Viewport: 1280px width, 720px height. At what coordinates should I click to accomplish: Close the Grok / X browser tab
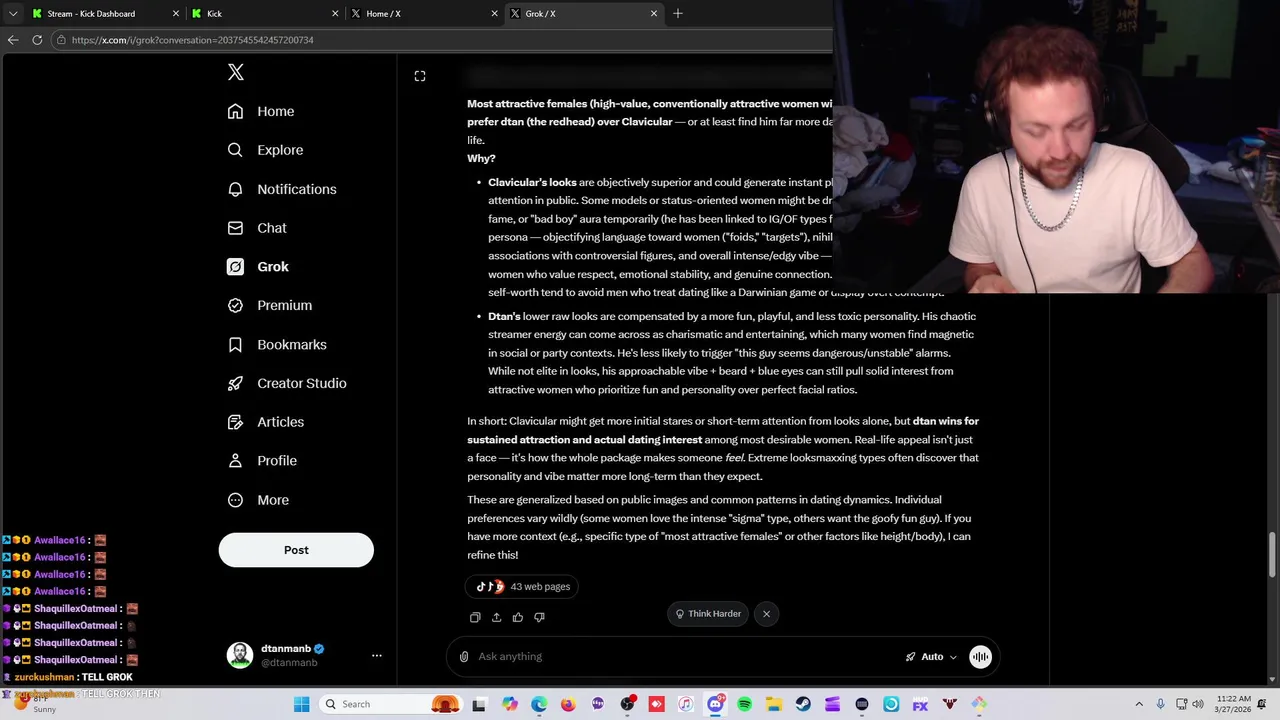[654, 14]
